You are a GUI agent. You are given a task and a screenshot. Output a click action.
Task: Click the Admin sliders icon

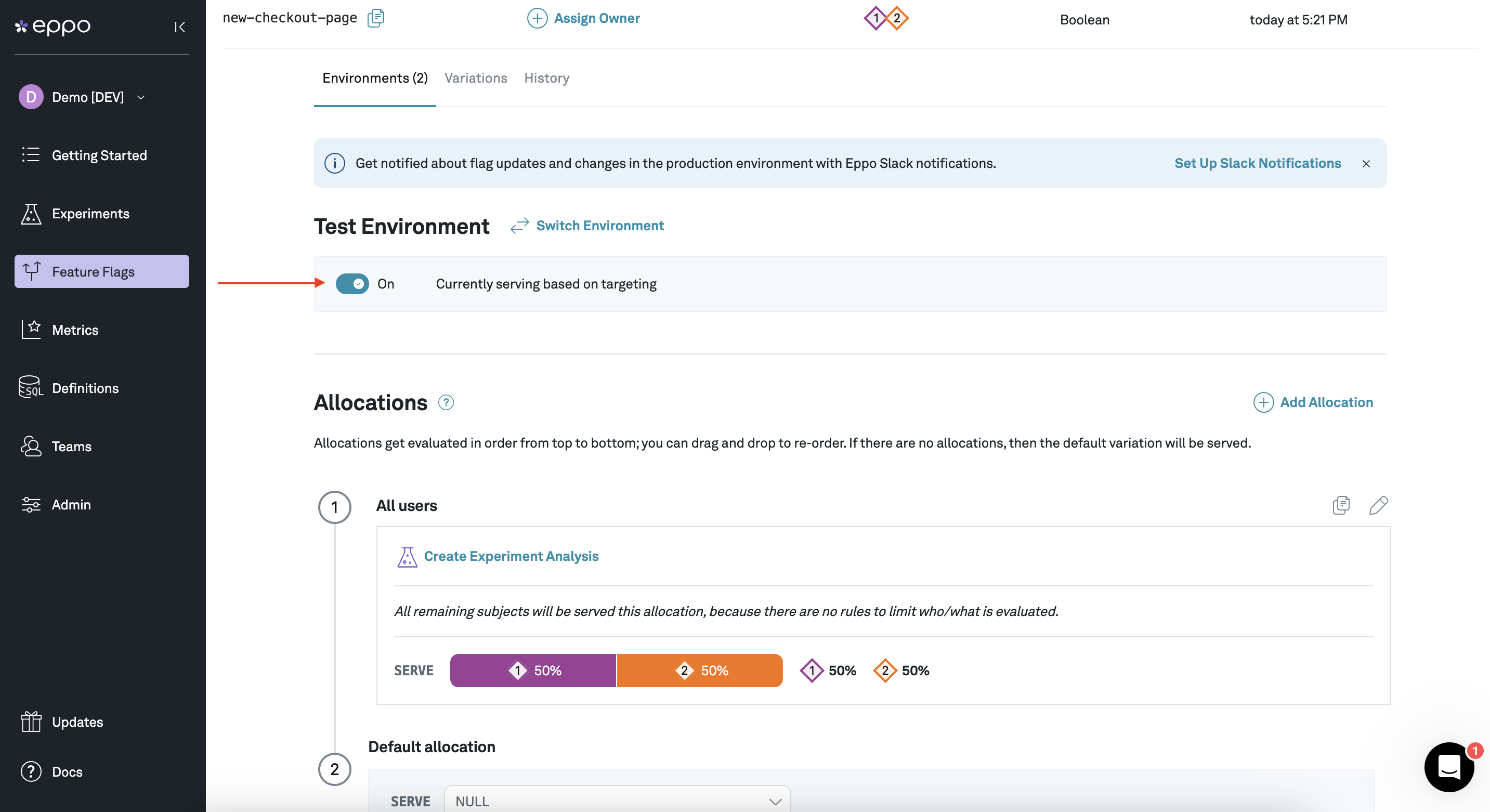31,504
